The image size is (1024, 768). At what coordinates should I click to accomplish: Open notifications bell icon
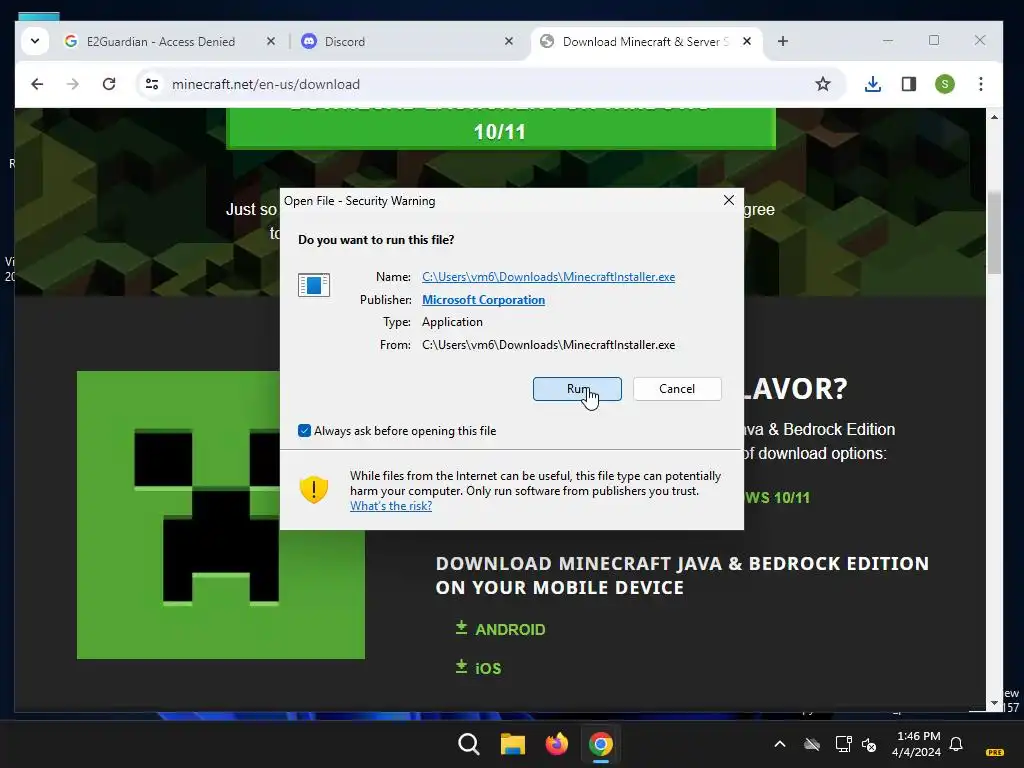coord(956,744)
